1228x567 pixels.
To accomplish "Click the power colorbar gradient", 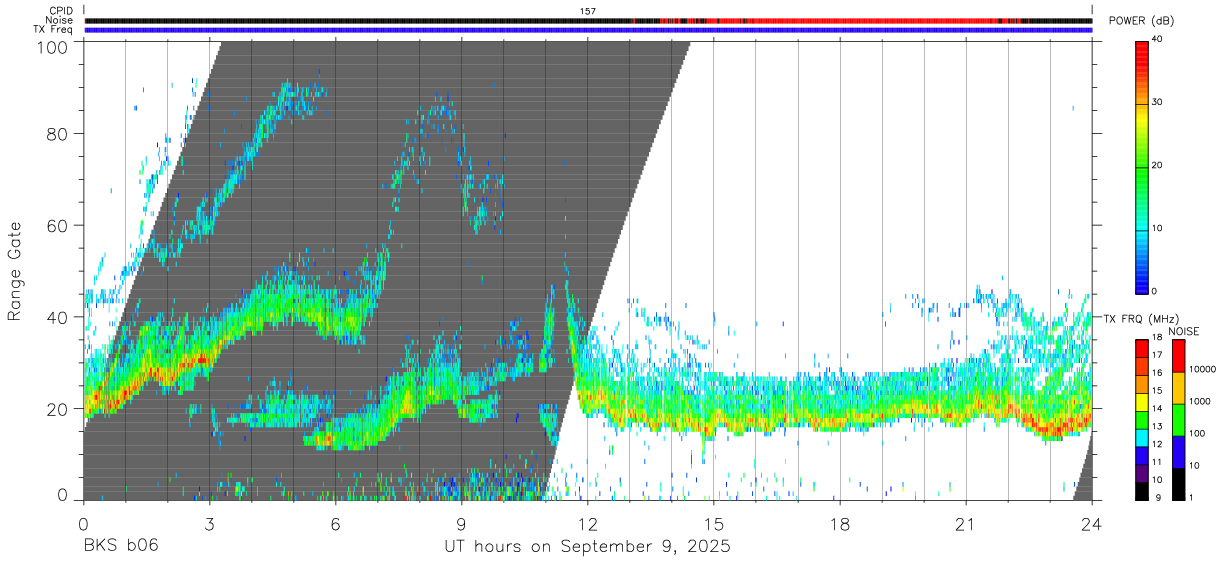I will [1143, 166].
